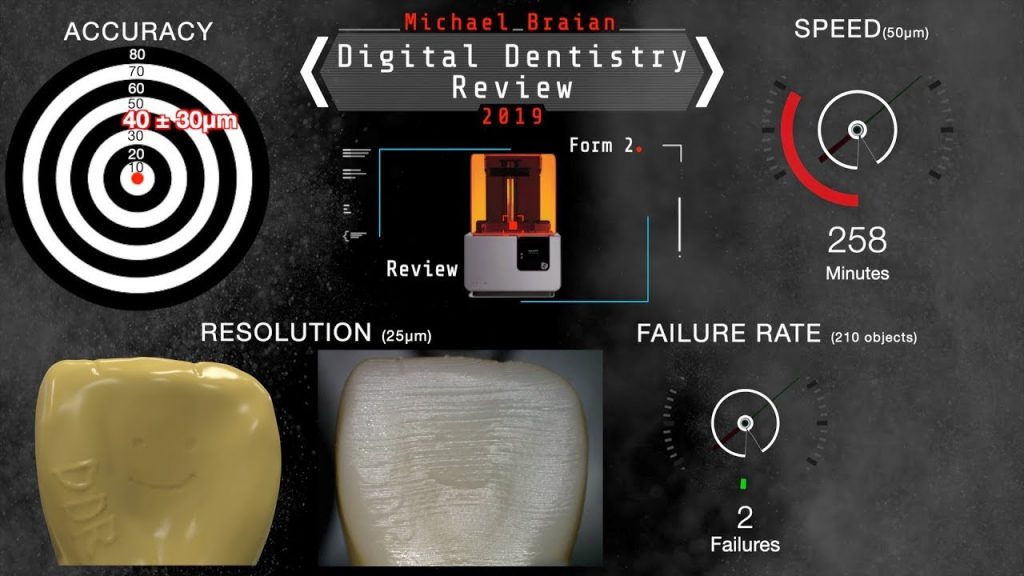Click the '258' minutes number
1024x576 pixels.
857,240
